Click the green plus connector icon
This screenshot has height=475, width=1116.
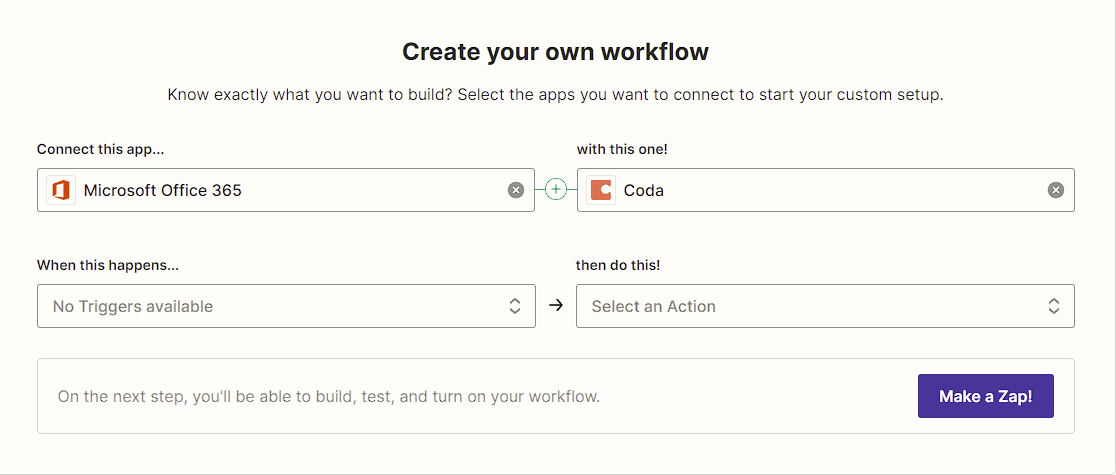[556, 189]
